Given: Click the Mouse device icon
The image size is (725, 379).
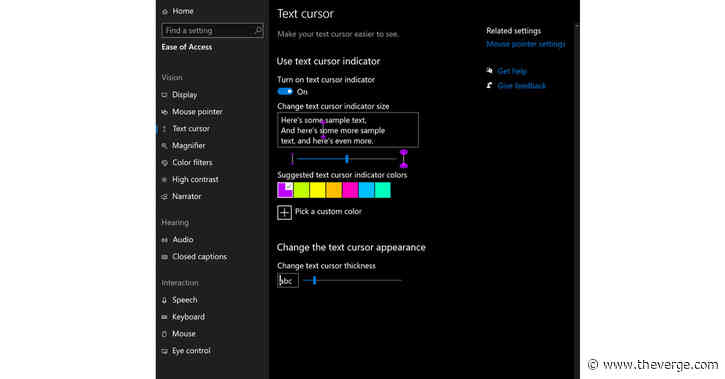Looking at the screenshot, I should [165, 334].
